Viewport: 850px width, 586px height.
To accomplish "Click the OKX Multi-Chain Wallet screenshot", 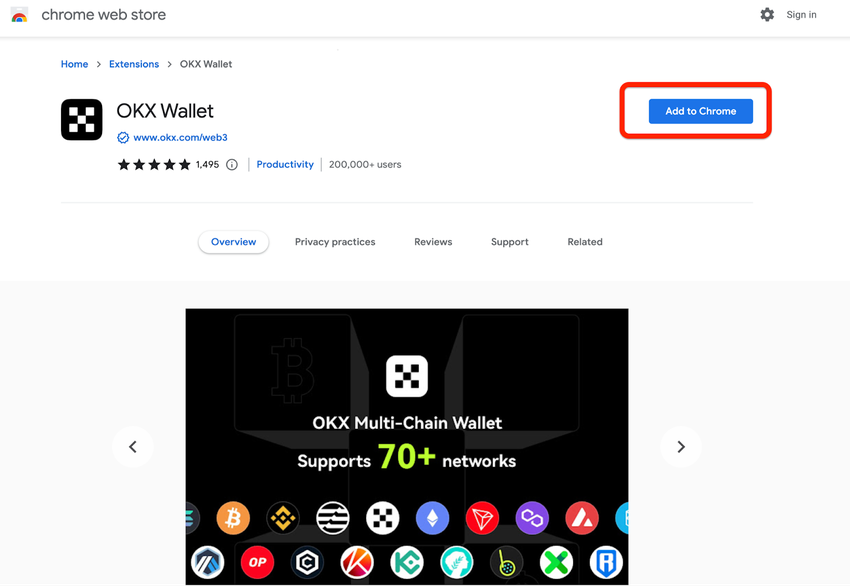I will tap(407, 447).
